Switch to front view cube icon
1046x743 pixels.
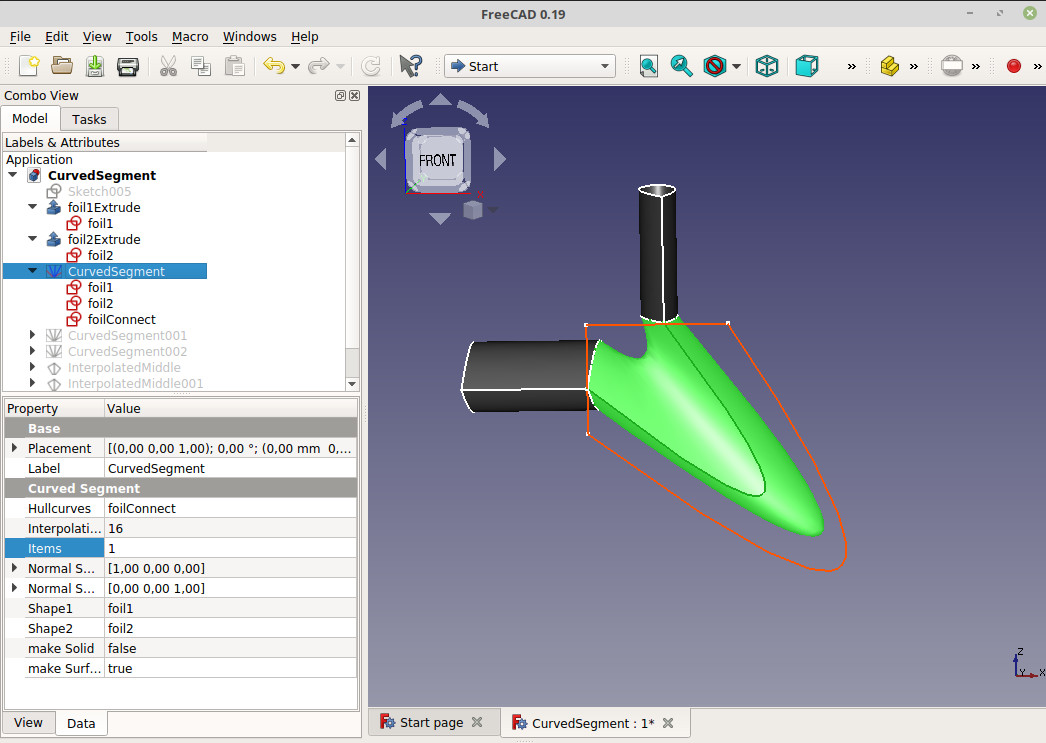(x=807, y=66)
